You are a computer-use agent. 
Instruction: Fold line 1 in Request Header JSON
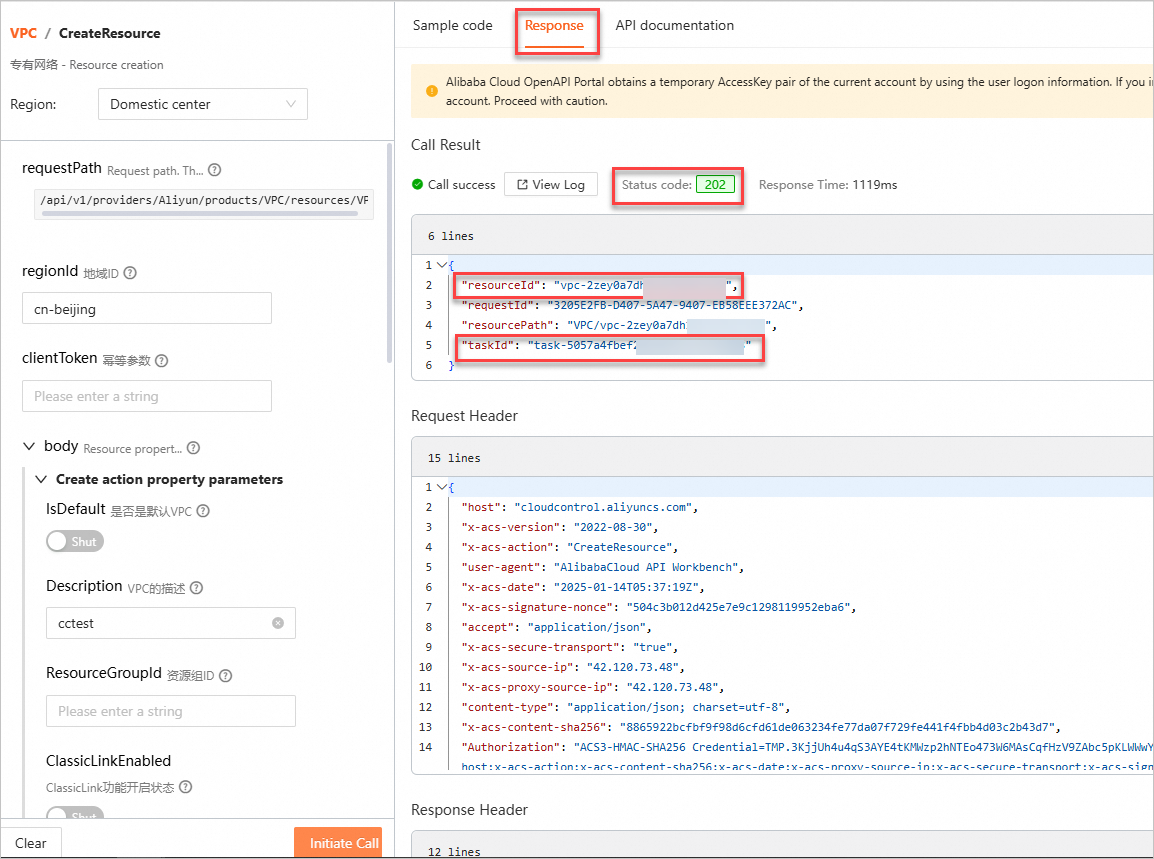click(x=442, y=487)
